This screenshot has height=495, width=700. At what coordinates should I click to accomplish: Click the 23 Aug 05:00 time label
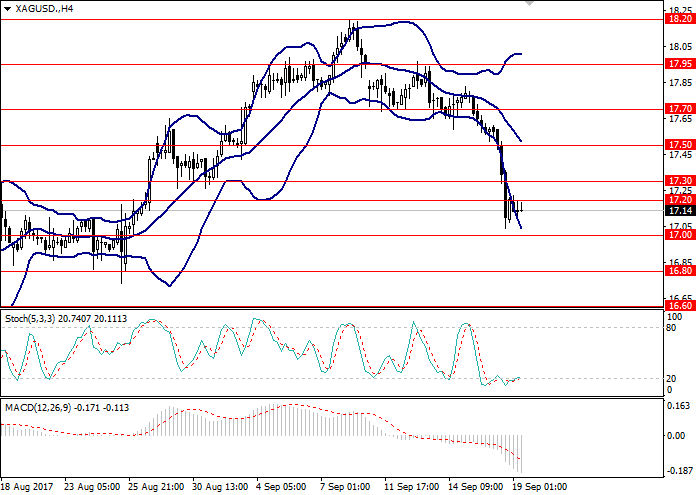coord(92,487)
